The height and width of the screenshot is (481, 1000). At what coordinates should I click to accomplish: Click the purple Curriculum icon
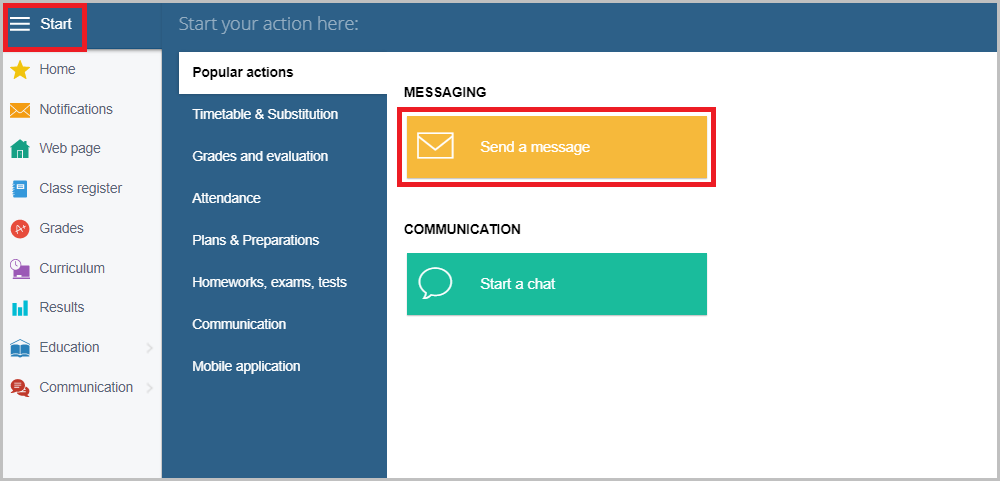20,269
